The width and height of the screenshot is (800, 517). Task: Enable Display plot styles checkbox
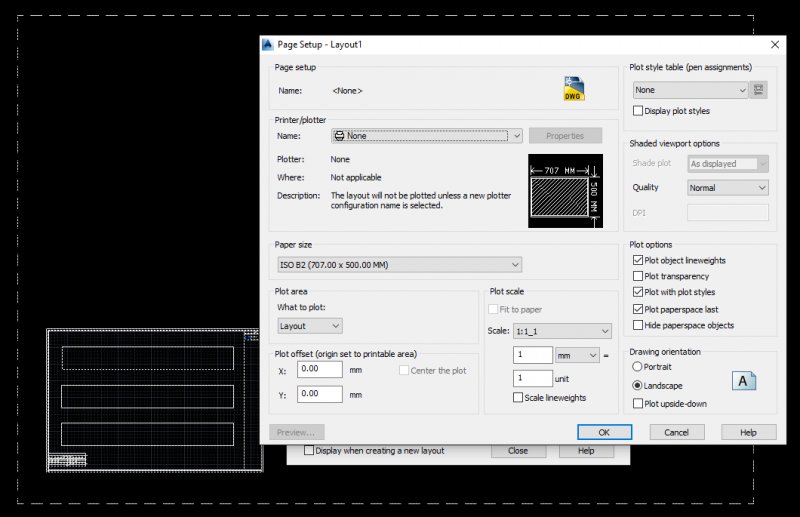(x=639, y=111)
